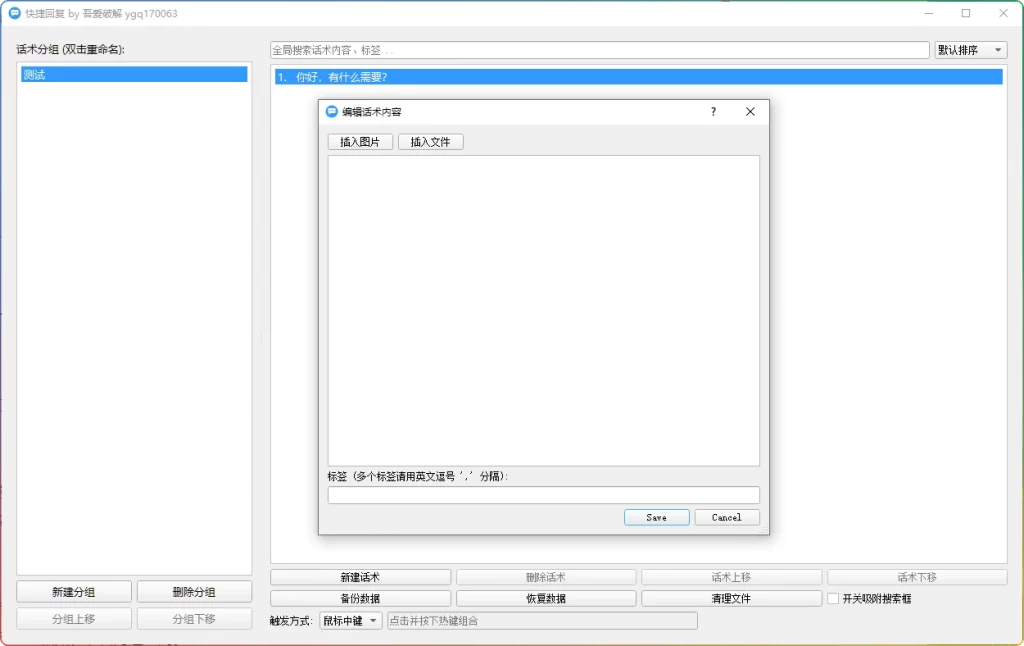Click the 新建分组 button
1024x646 pixels.
pos(71,591)
